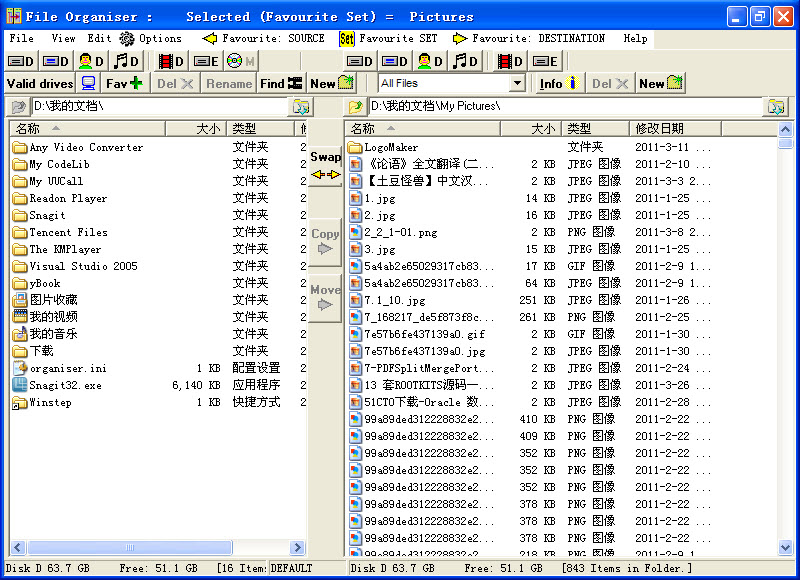The width and height of the screenshot is (800, 580).
Task: Open the Options menu
Action: (151, 39)
